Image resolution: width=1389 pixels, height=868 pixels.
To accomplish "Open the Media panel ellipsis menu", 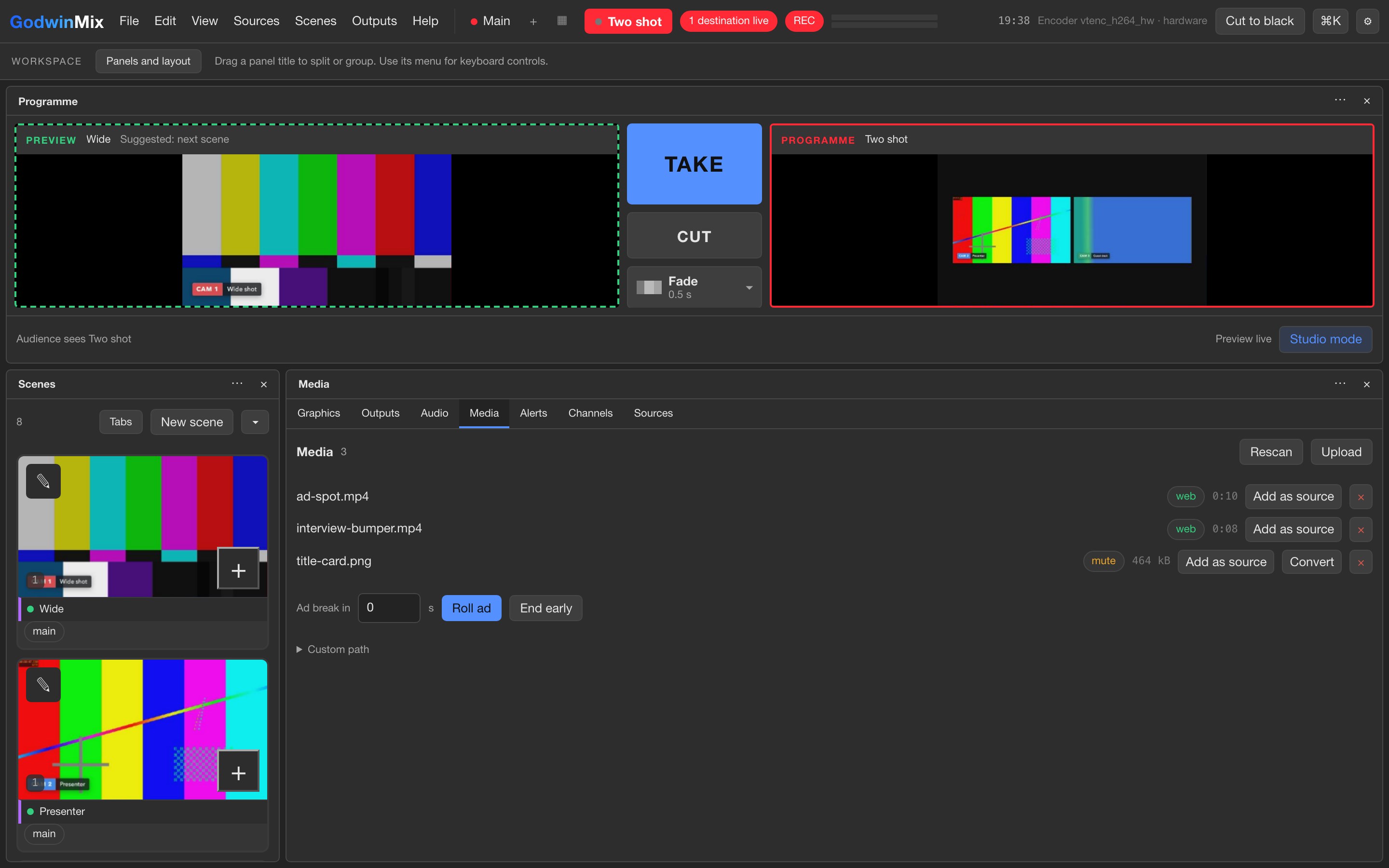I will pyautogui.click(x=1340, y=383).
